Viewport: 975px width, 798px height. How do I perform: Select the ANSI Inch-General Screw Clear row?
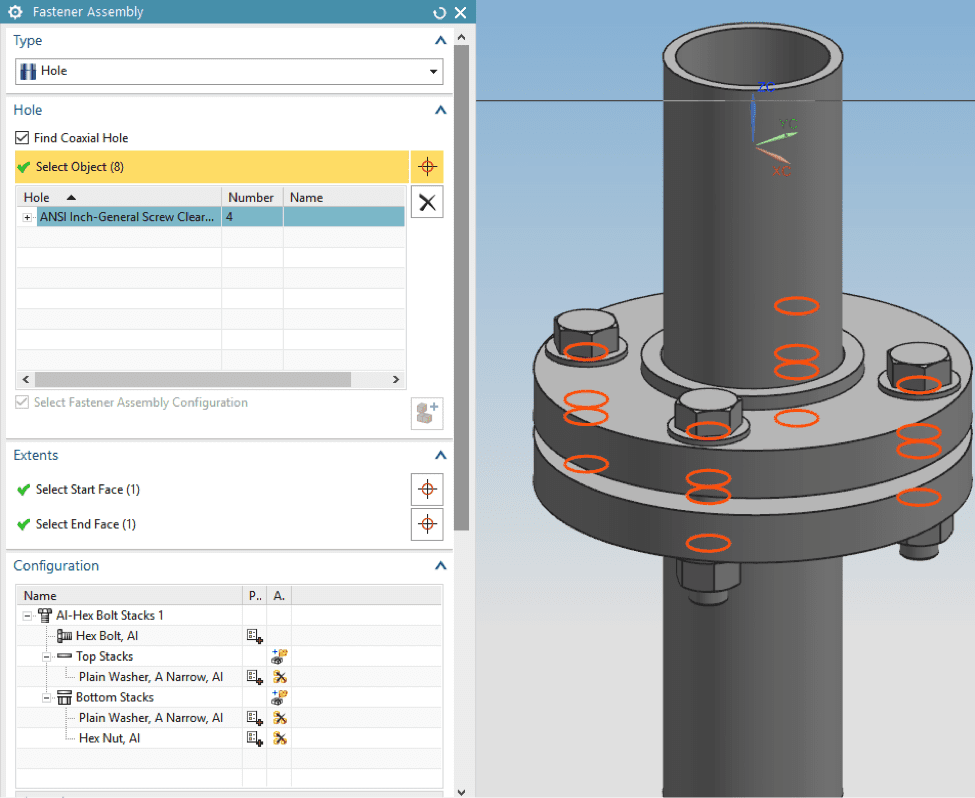tap(127, 216)
